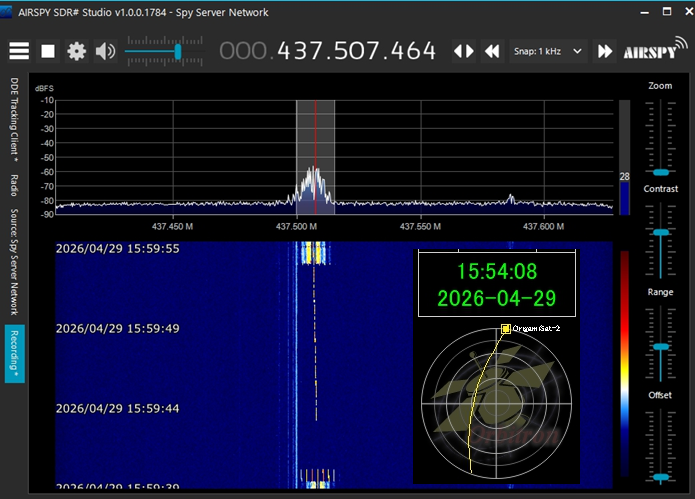The width and height of the screenshot is (695, 499).
Task: Adjust the Offset slider handle
Action: [660, 477]
